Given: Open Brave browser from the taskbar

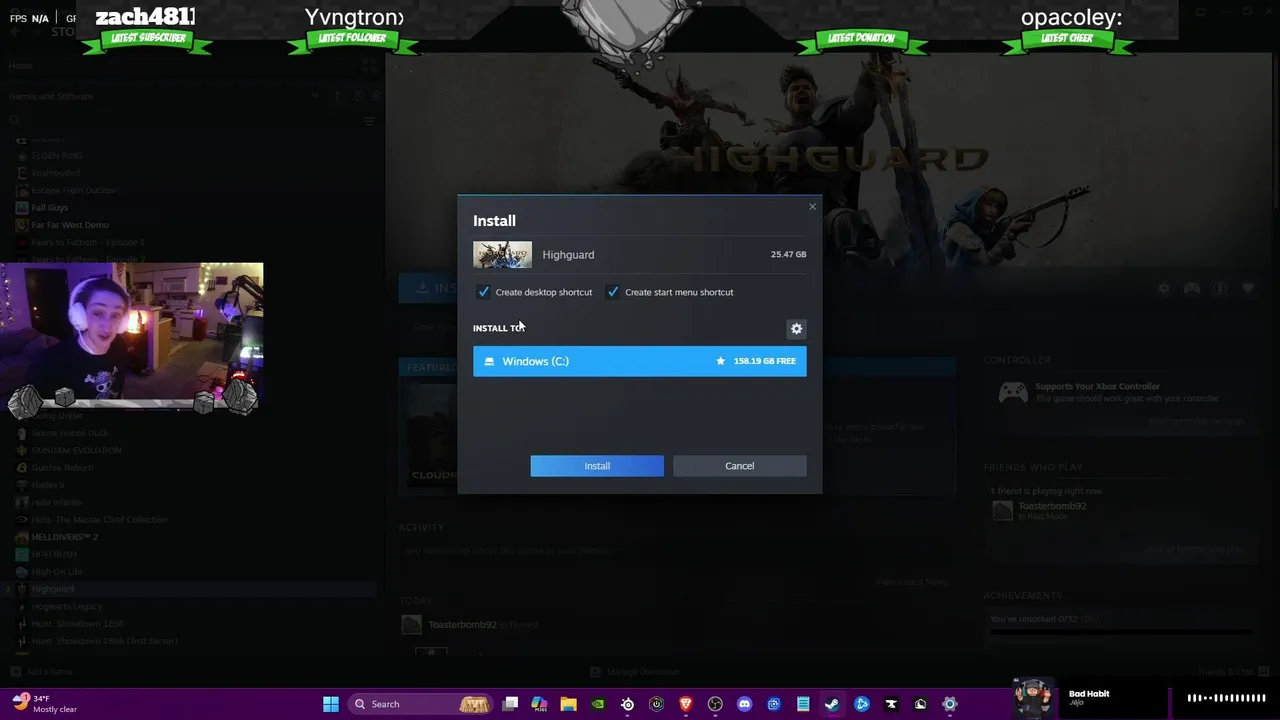Looking at the screenshot, I should click(686, 704).
